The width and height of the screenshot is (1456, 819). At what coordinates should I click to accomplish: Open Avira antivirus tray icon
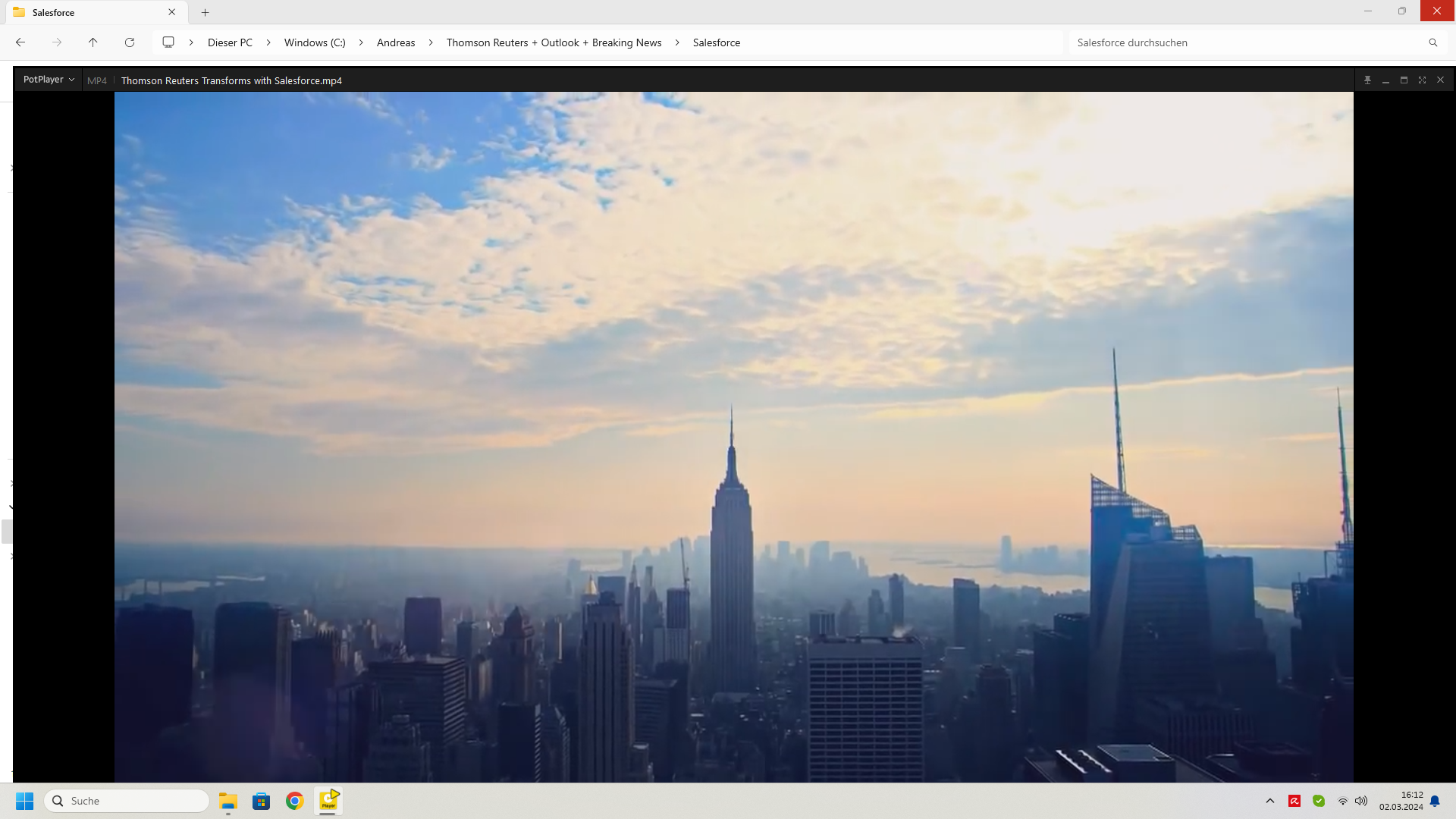pos(1294,801)
